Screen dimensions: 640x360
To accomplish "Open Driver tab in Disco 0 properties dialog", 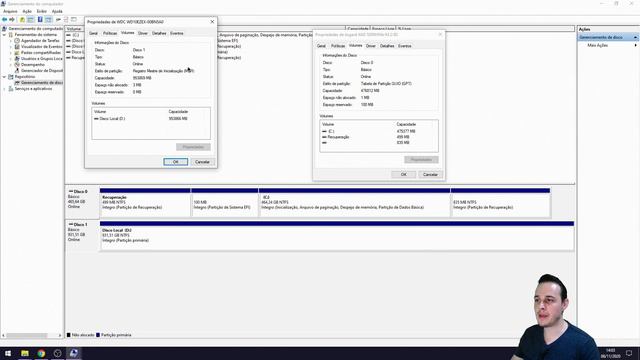I will click(371, 46).
